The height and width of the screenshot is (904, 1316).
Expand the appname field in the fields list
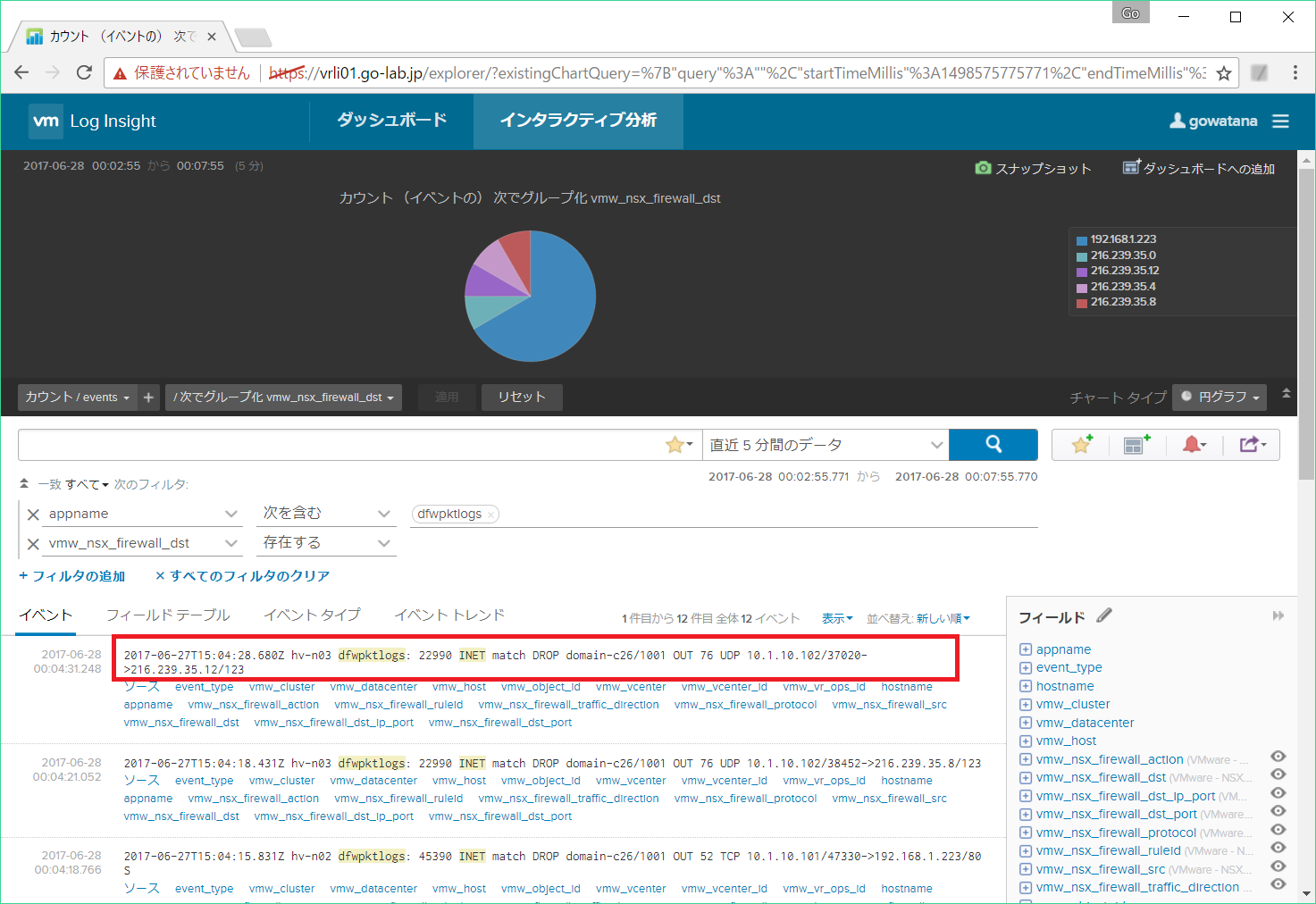coord(1026,649)
